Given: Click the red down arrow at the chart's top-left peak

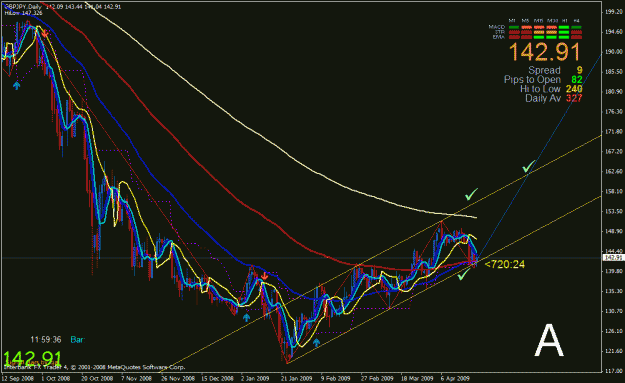Looking at the screenshot, I should 45,34.
